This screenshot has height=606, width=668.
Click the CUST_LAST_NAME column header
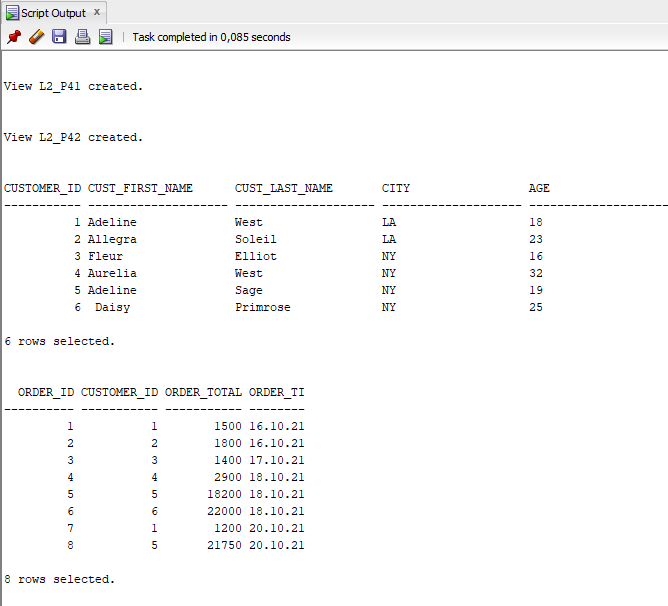(x=284, y=188)
